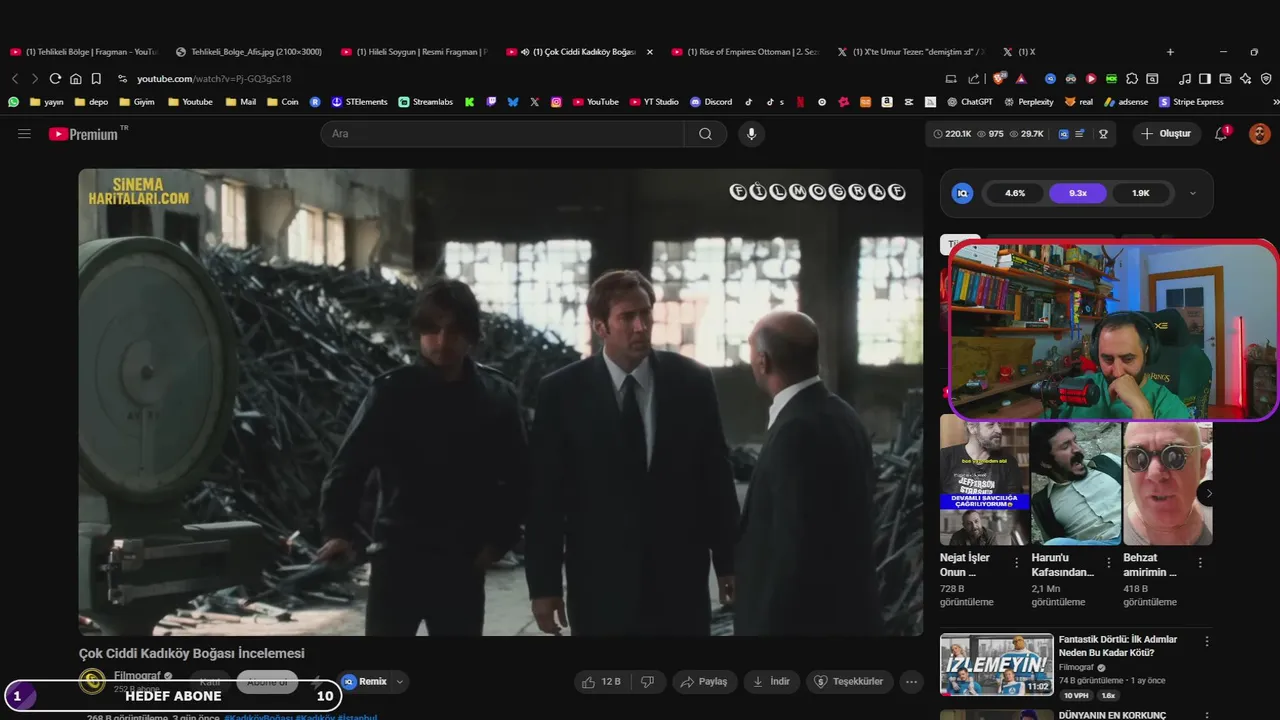Open options for Fantastik Dörtlü video
This screenshot has width=1280, height=720.
[x=1207, y=641]
